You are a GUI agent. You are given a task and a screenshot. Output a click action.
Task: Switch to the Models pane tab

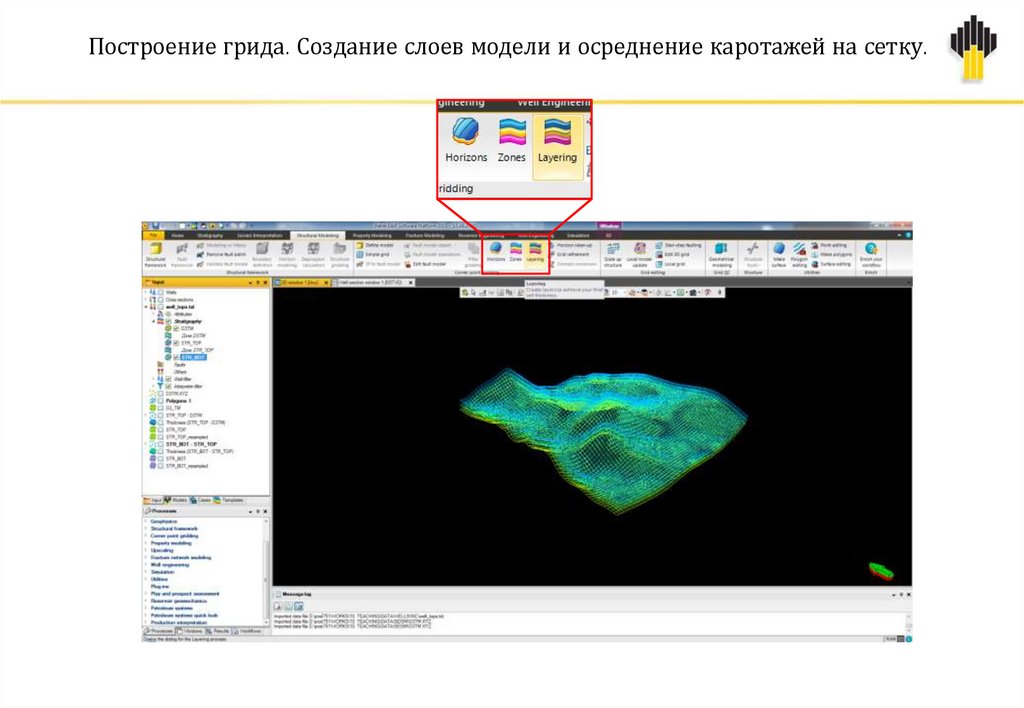pyautogui.click(x=176, y=500)
